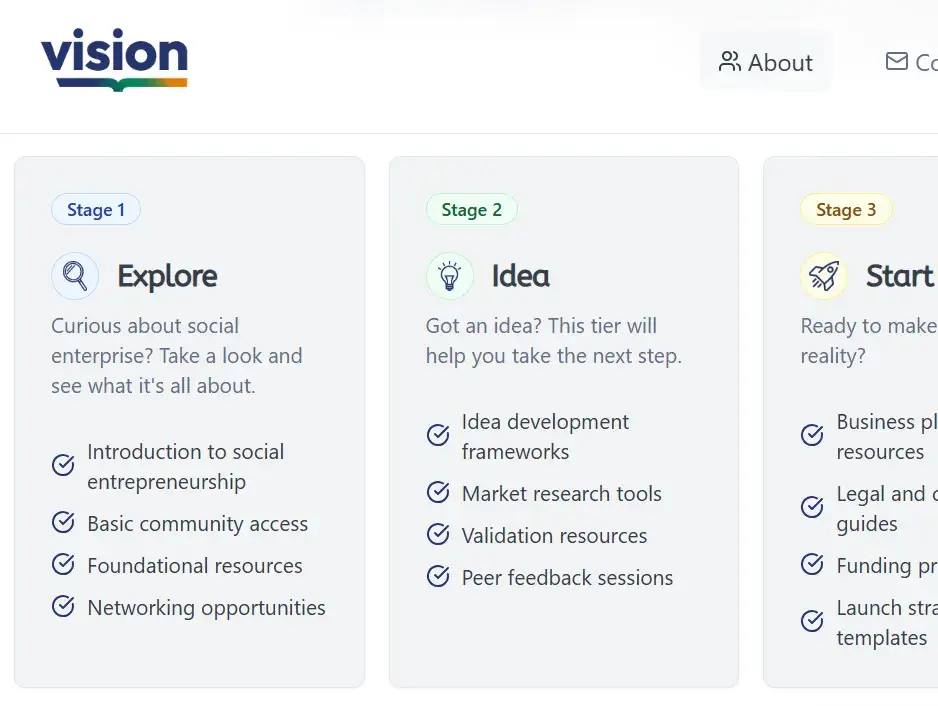Click the Vision logo

point(114,60)
